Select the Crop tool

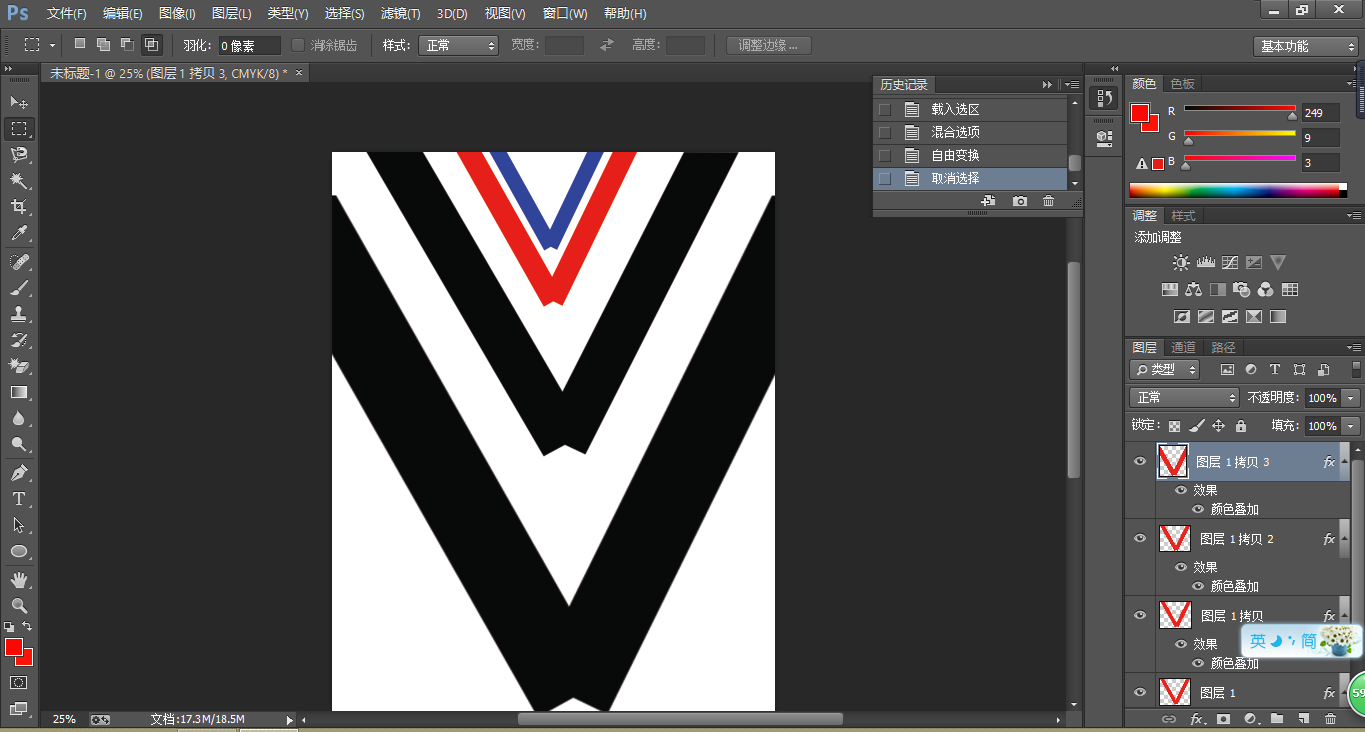pyautogui.click(x=19, y=207)
